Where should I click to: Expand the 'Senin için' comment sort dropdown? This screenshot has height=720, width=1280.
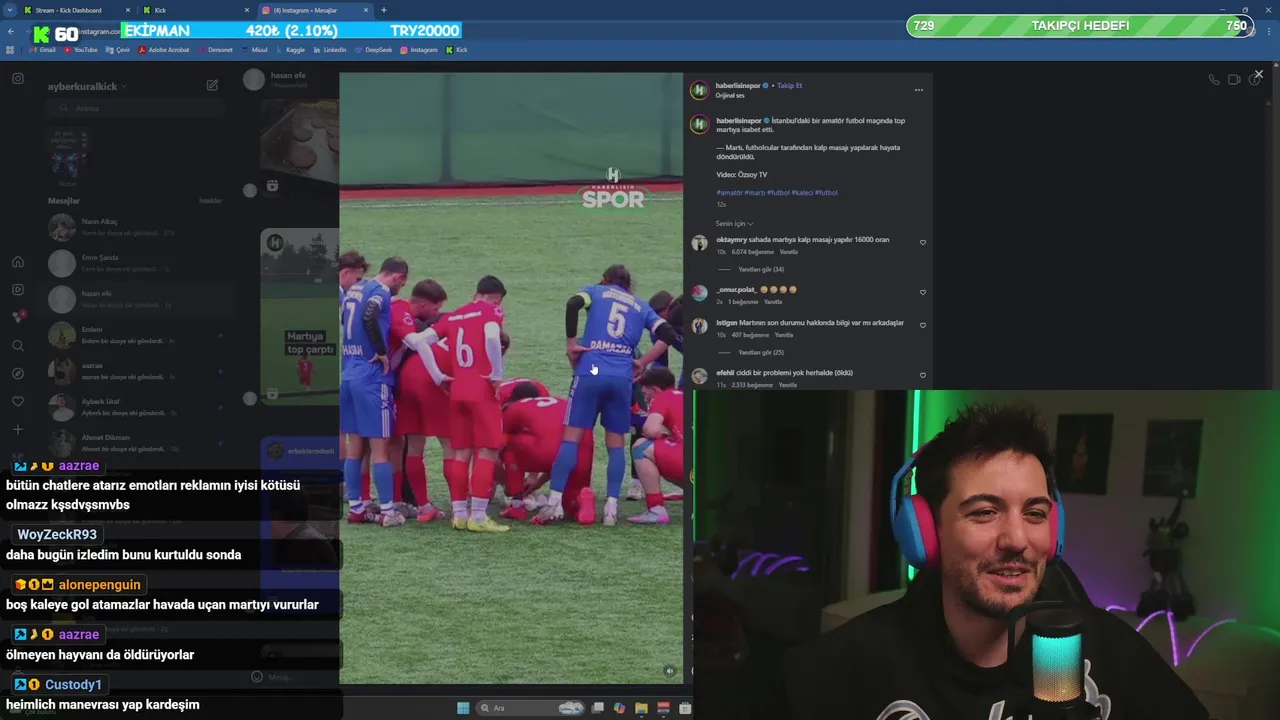click(734, 224)
